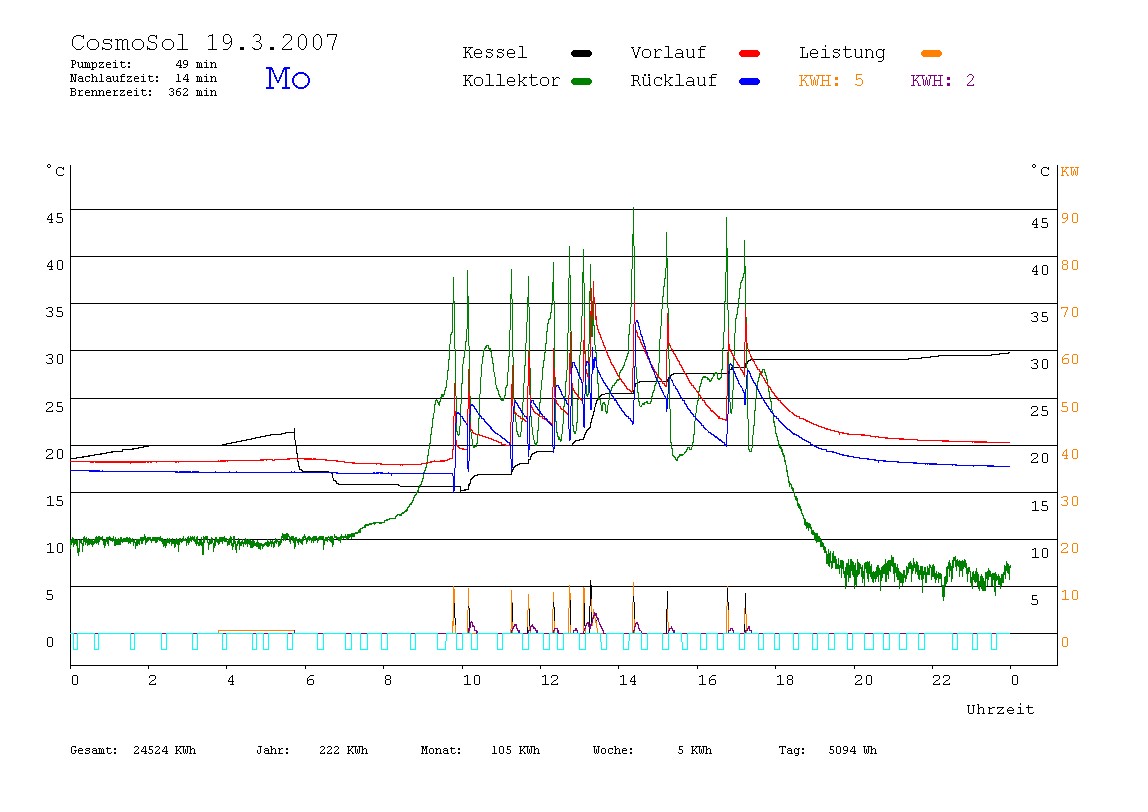Click the 'Rücklauf' legend label
1148x812 pixels.
[x=674, y=81]
